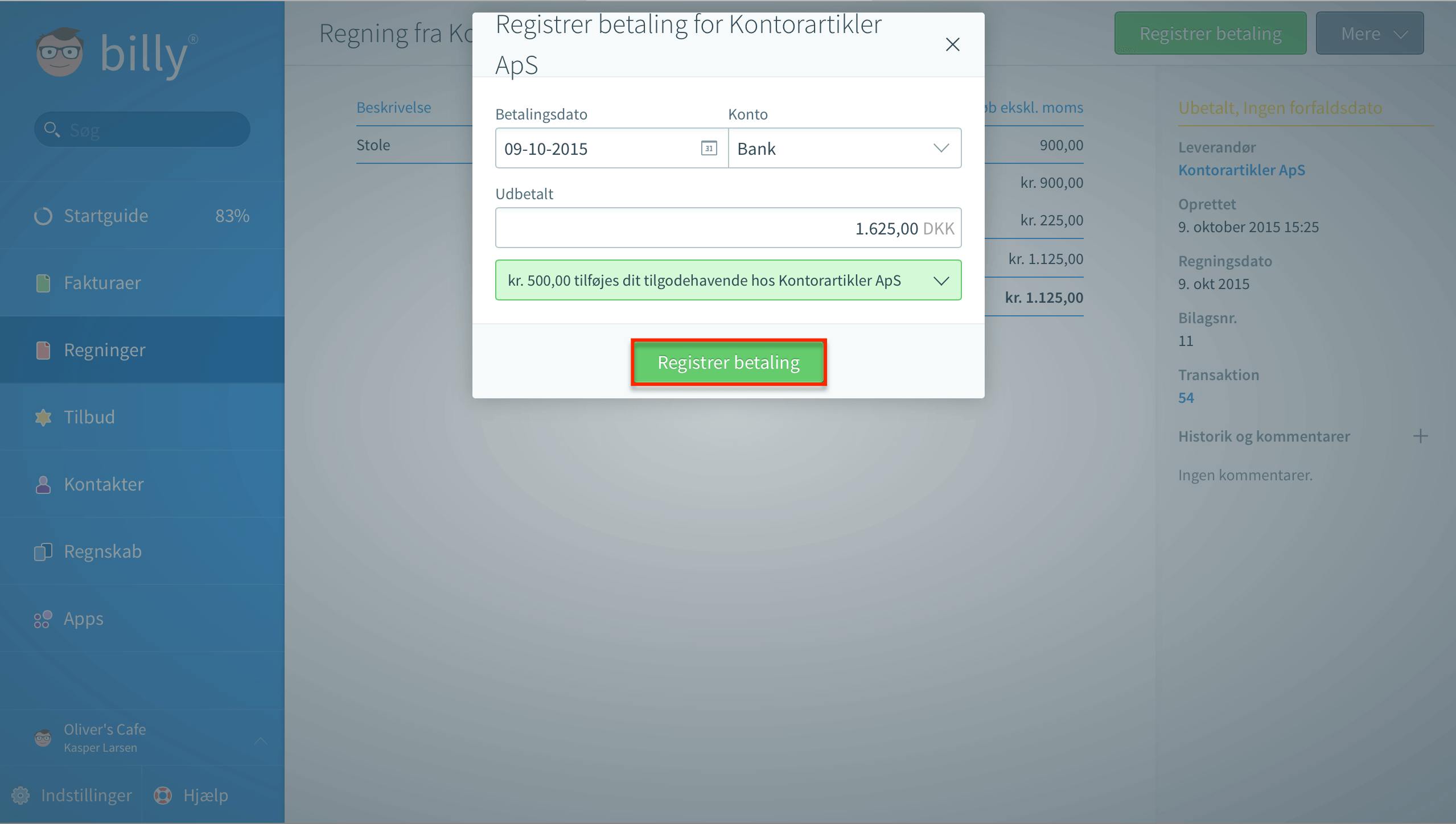
Task: Open the Apps section icon
Action: pos(43,619)
